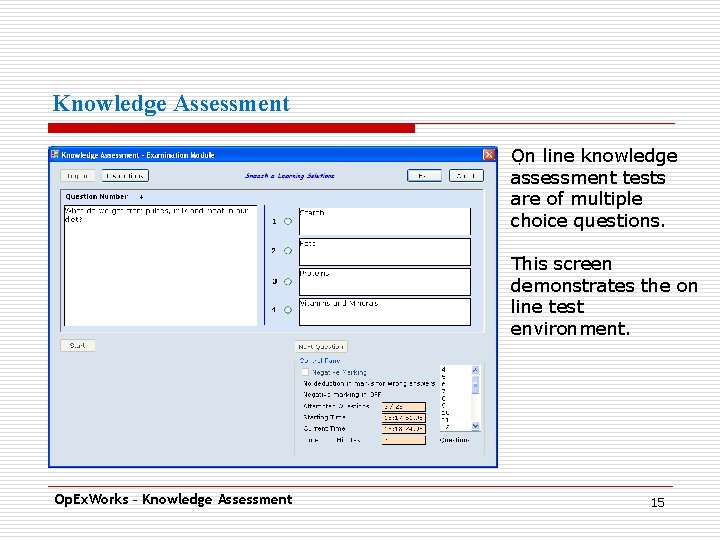Click the Attempted Questions value field
720x540 pixels.
coord(404,406)
